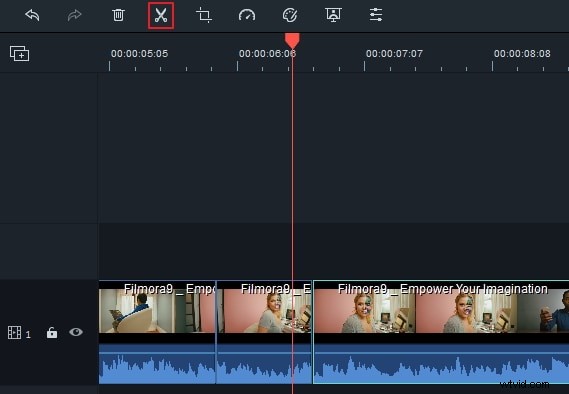Click the video track 1 filmstrip icon
Viewport: 569px width, 394px height.
(15, 332)
